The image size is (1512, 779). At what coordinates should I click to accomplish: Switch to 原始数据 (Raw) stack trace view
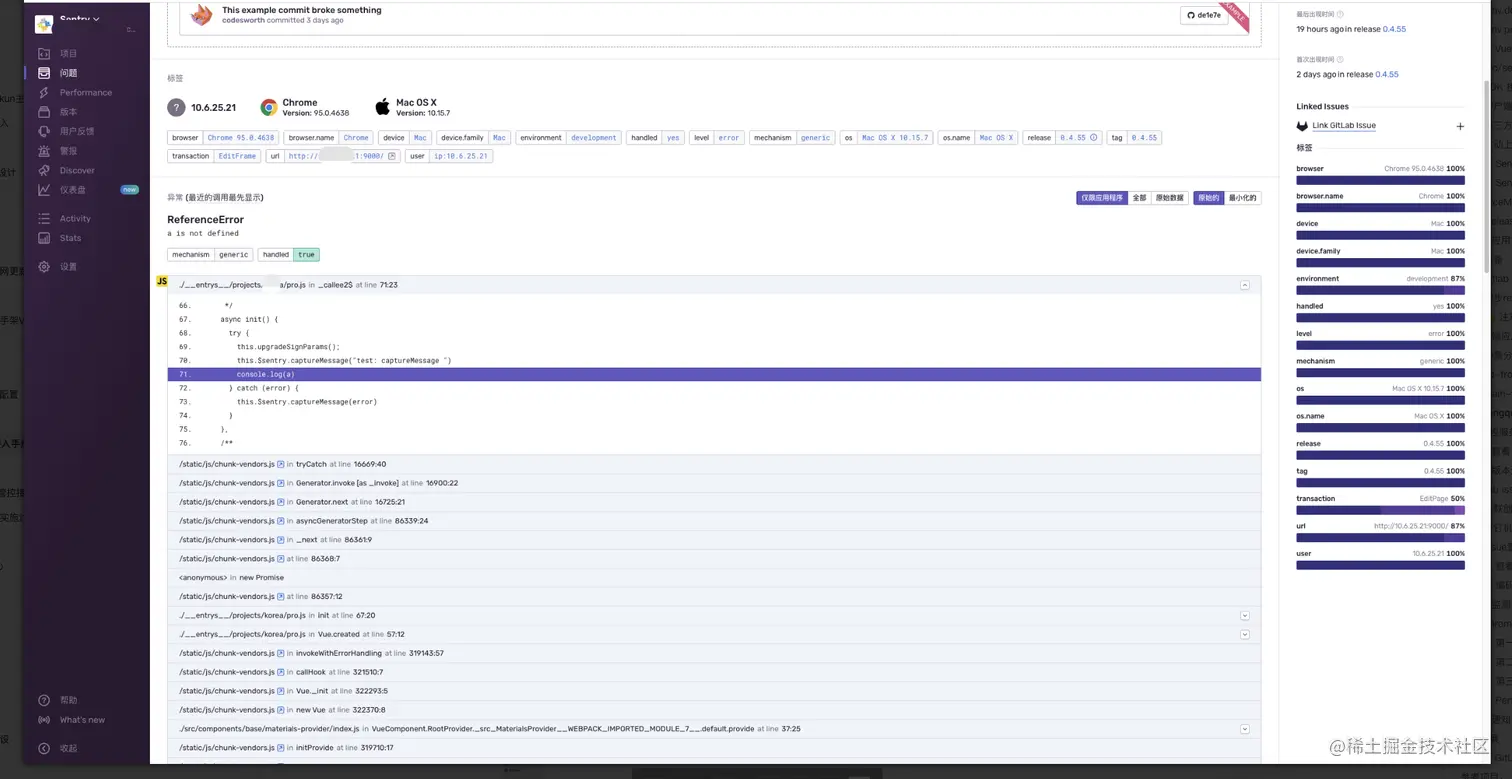coord(1169,198)
